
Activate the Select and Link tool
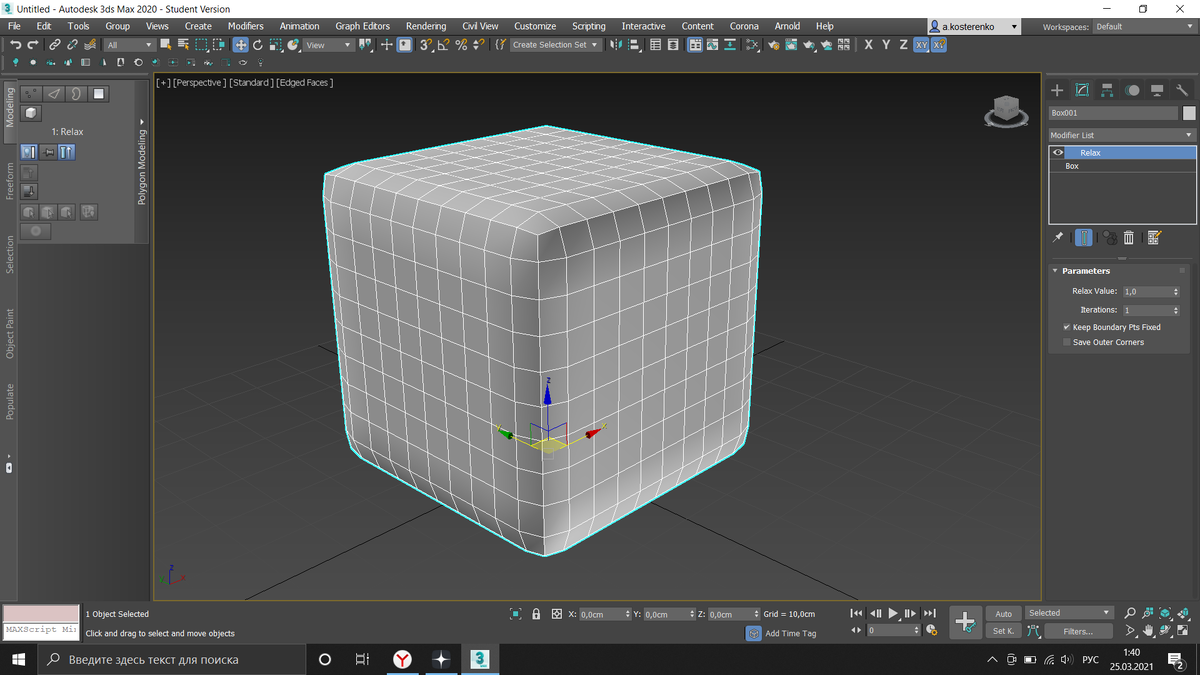(x=55, y=45)
